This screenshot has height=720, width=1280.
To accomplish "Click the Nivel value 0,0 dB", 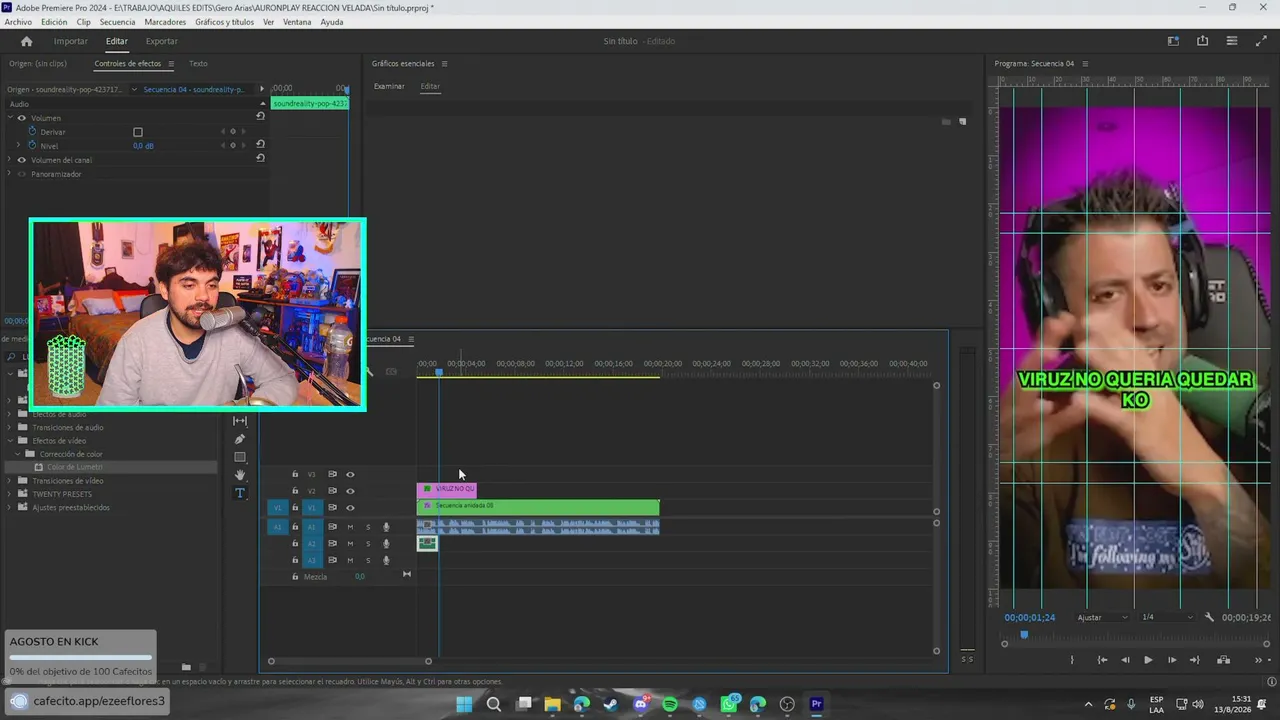I will [143, 146].
